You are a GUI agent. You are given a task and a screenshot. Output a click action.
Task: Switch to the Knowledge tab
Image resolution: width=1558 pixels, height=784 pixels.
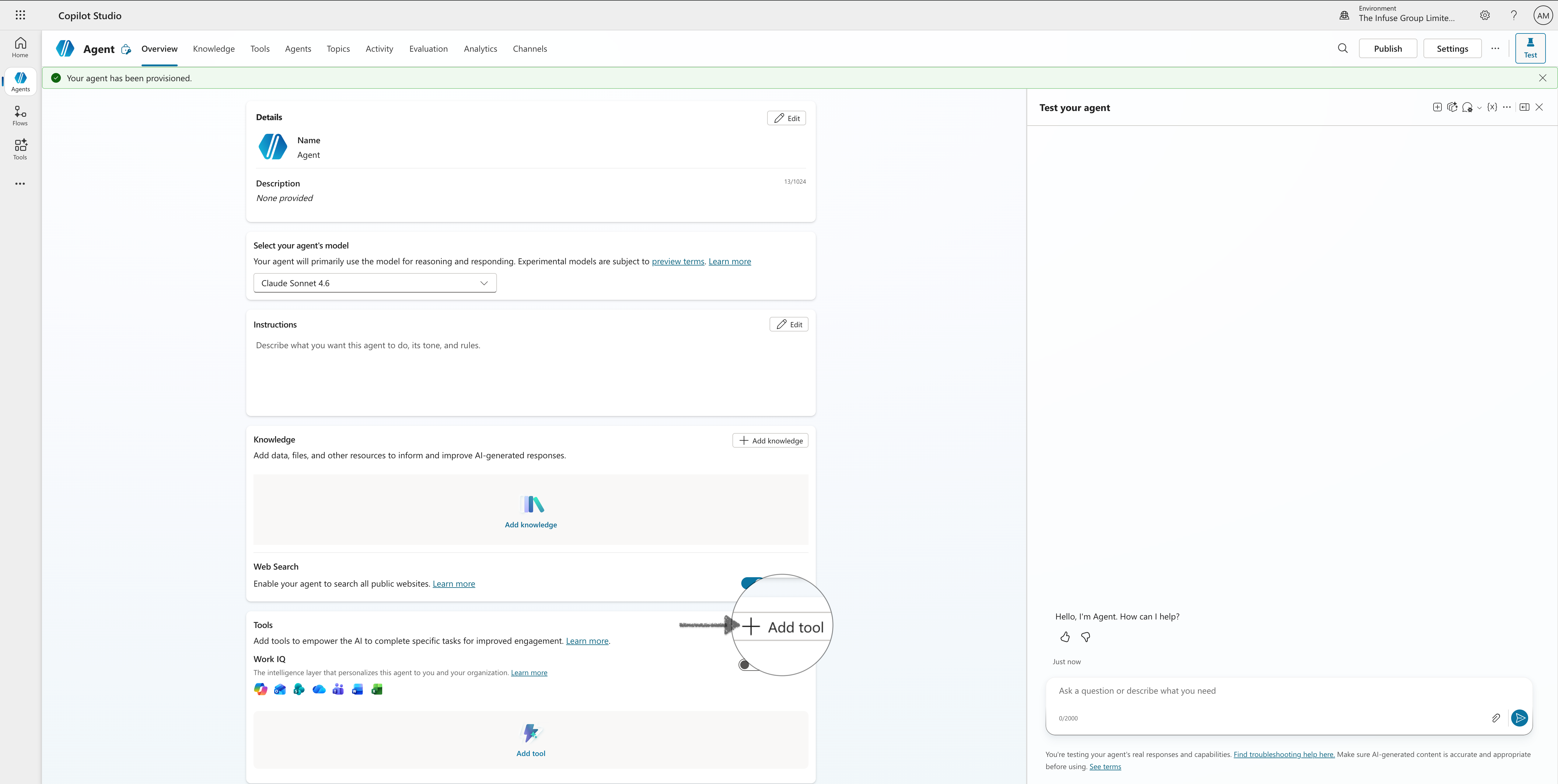pos(214,49)
